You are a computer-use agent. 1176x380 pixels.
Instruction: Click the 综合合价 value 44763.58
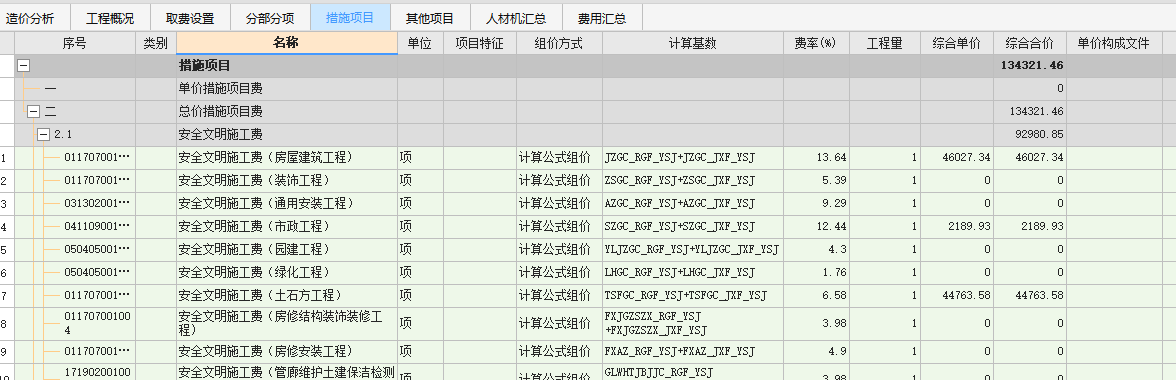pyautogui.click(x=1030, y=295)
